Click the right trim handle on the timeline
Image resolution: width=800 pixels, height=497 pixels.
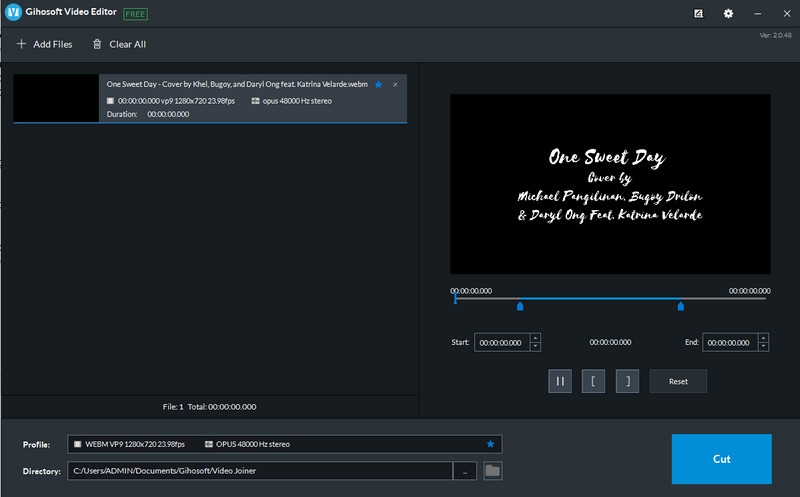tap(681, 307)
